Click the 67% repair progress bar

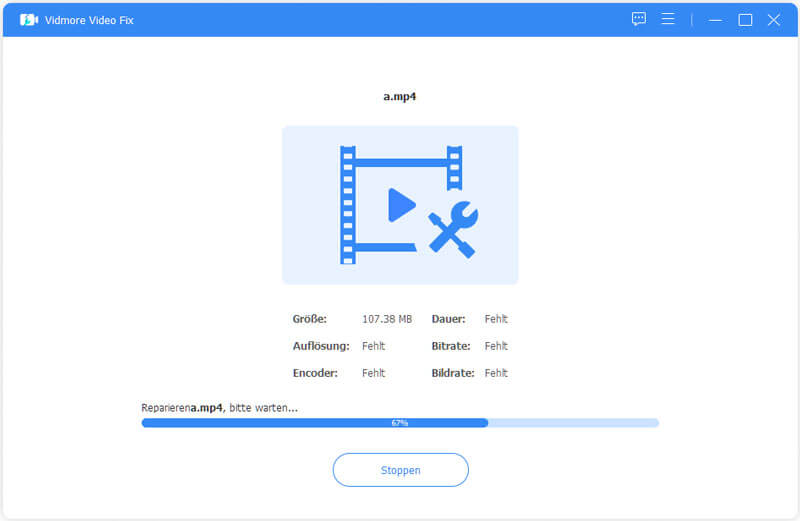[x=400, y=423]
